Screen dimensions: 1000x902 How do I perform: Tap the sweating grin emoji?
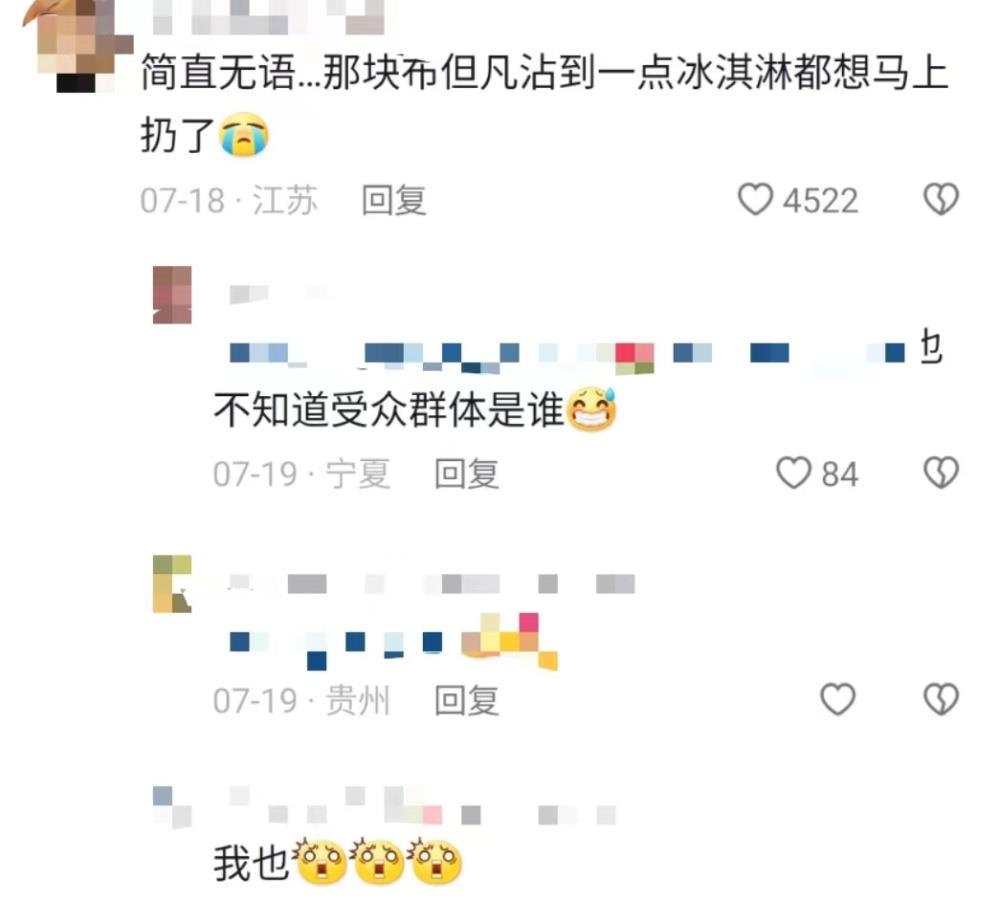(591, 409)
